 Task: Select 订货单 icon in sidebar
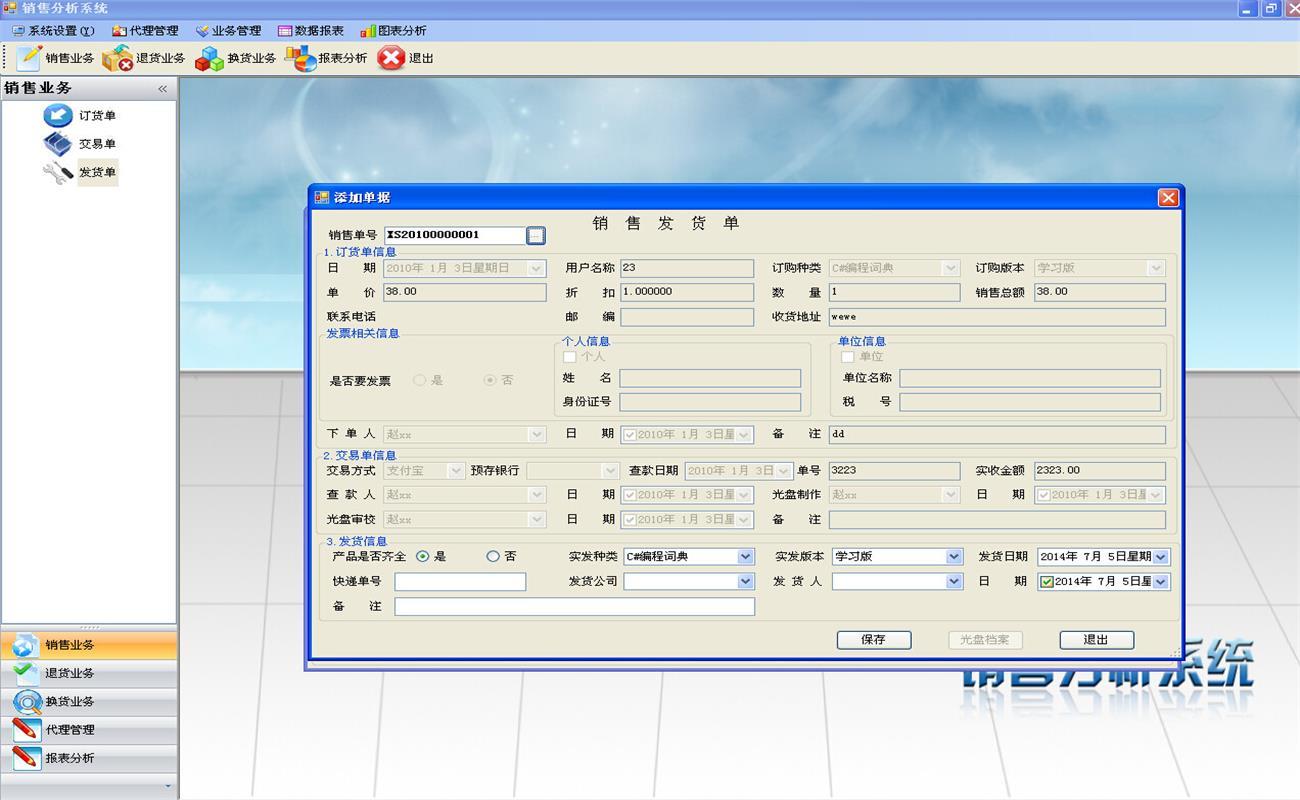pyautogui.click(x=58, y=115)
